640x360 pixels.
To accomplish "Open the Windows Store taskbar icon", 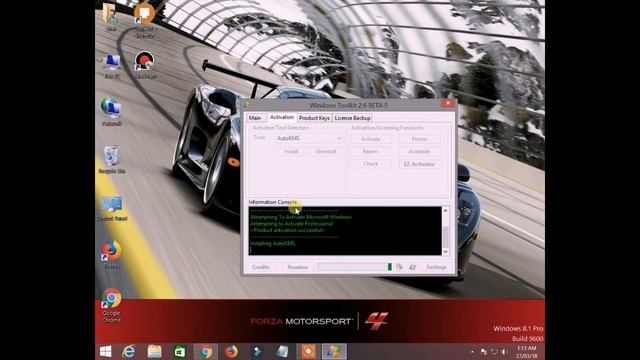I will (x=180, y=351).
